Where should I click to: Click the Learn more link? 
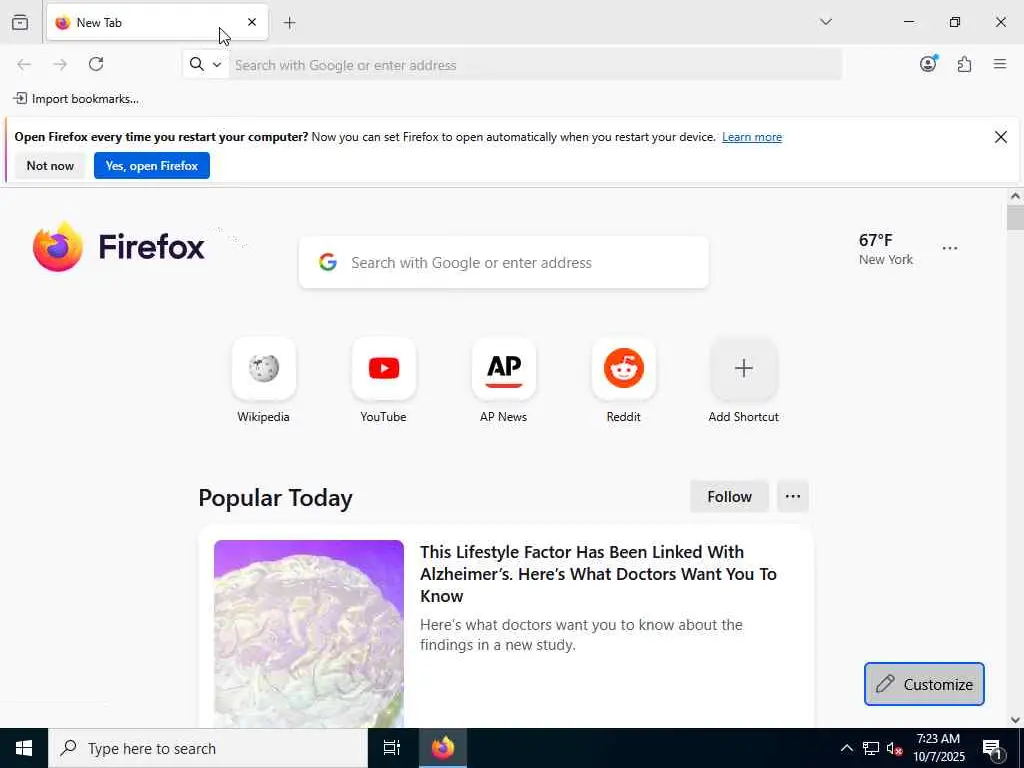752,137
